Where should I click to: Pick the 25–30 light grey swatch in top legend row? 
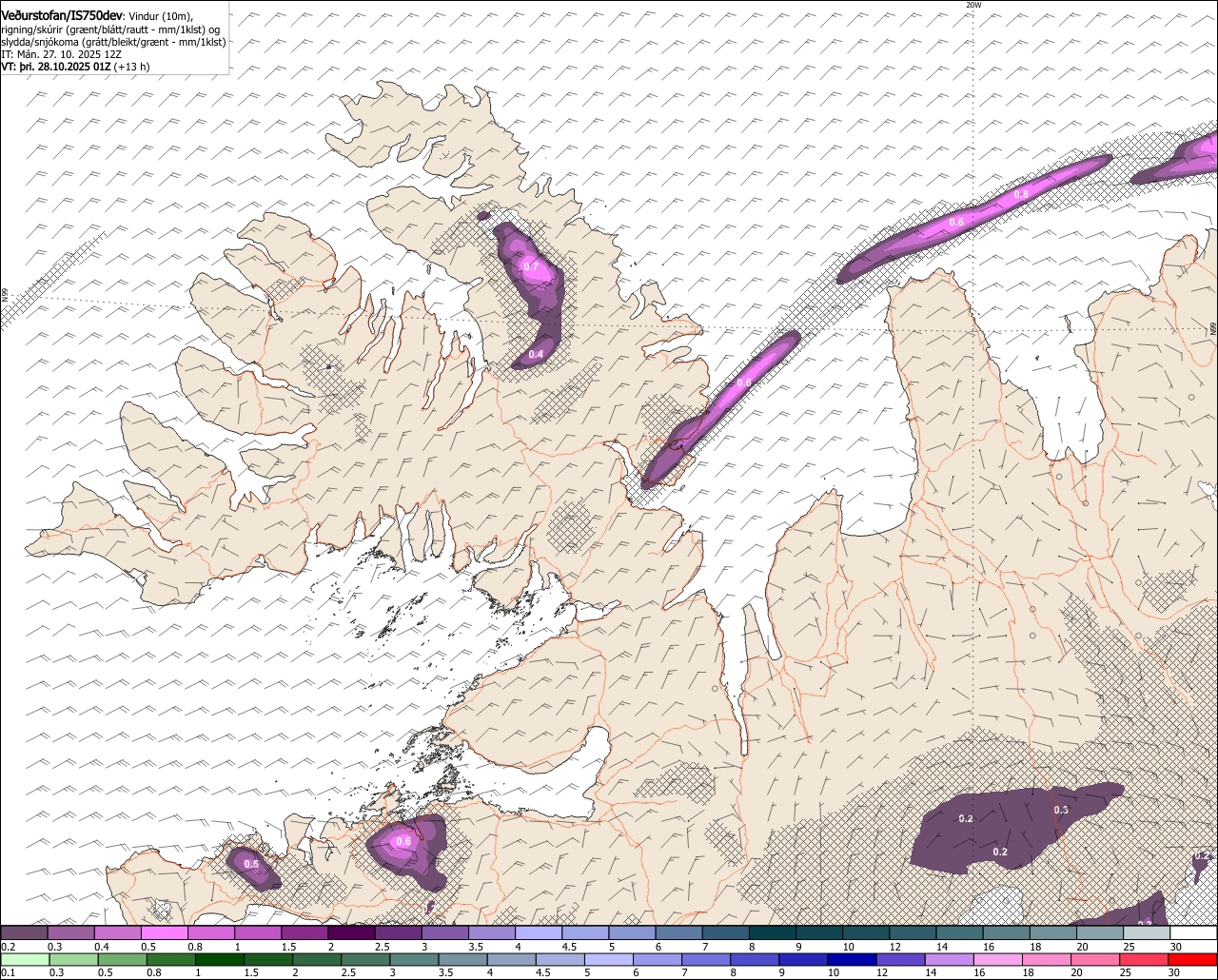tap(1148, 932)
